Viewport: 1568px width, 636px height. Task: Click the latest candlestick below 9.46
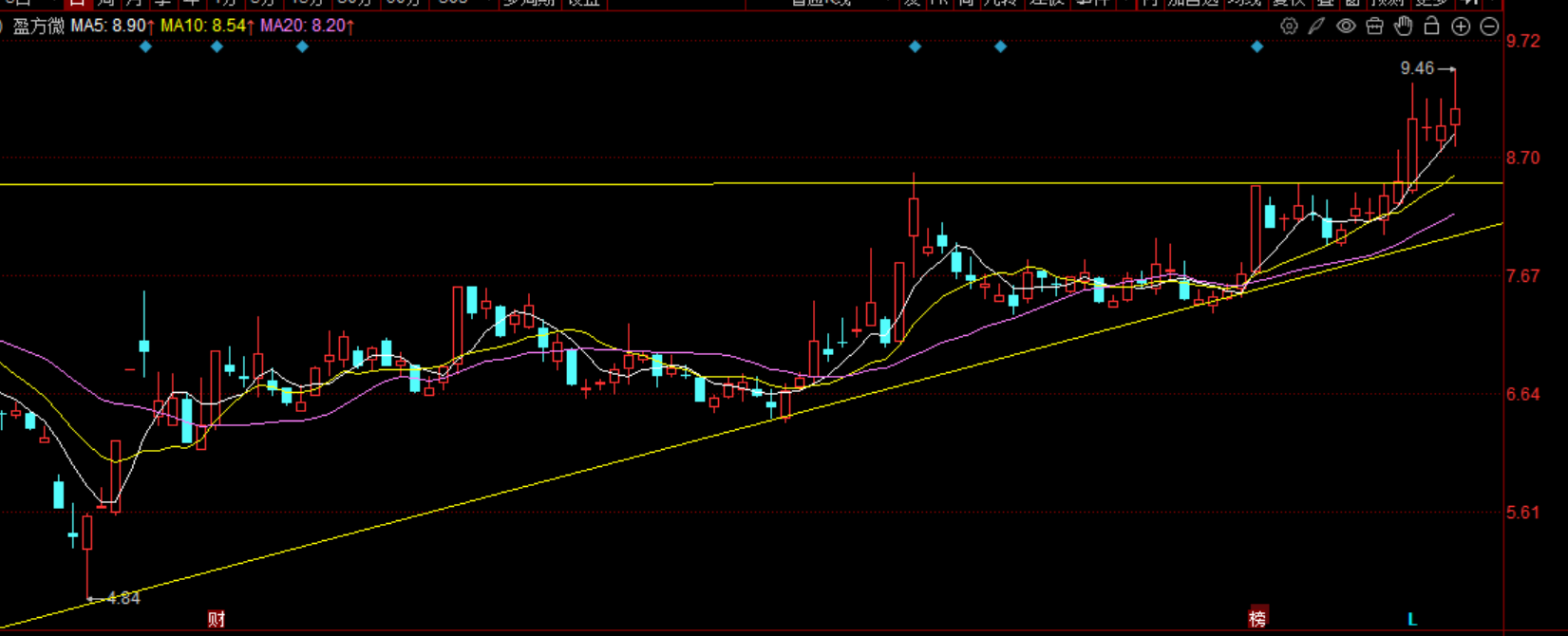point(1455,116)
